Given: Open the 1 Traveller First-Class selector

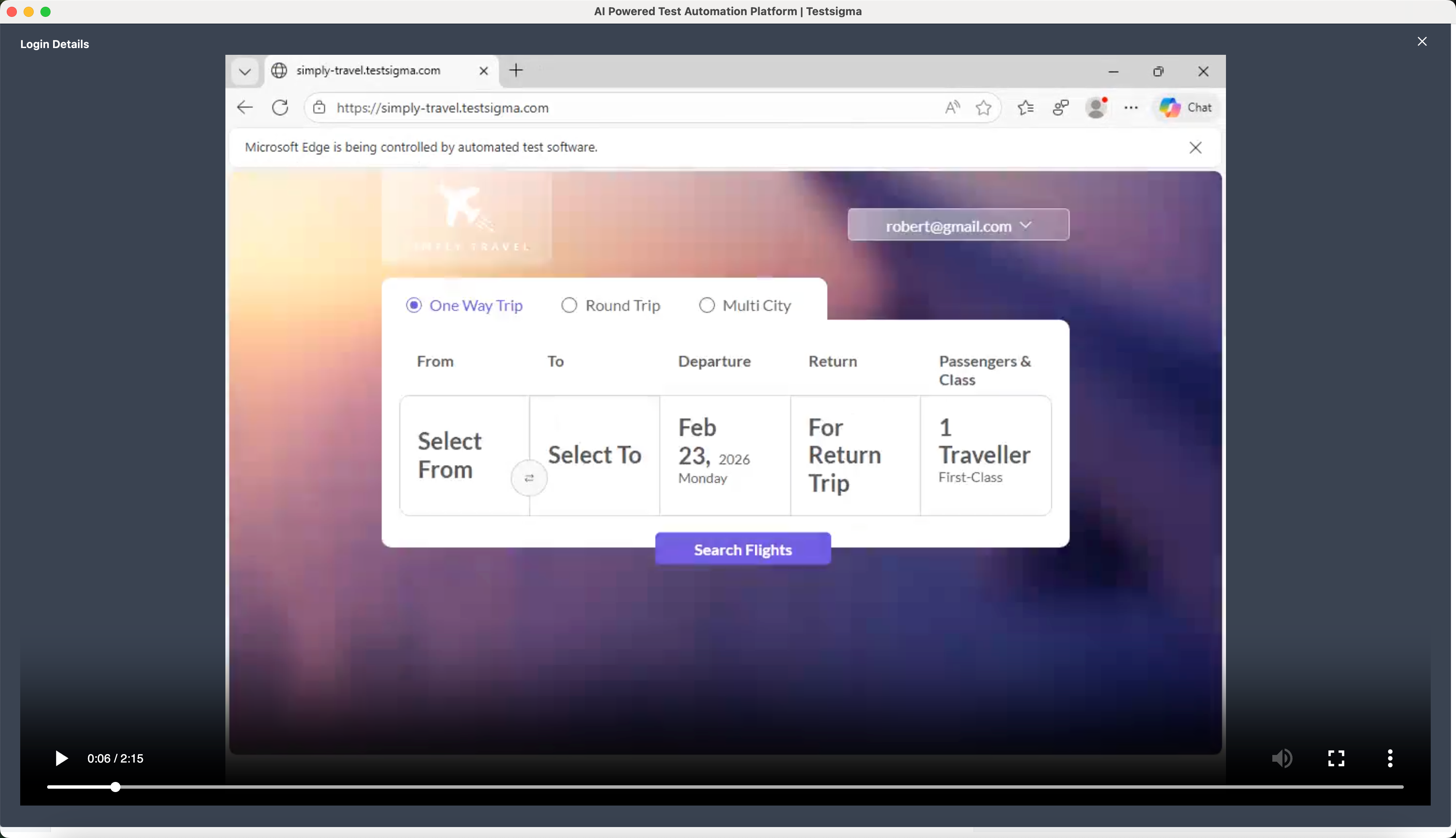Looking at the screenshot, I should click(985, 455).
